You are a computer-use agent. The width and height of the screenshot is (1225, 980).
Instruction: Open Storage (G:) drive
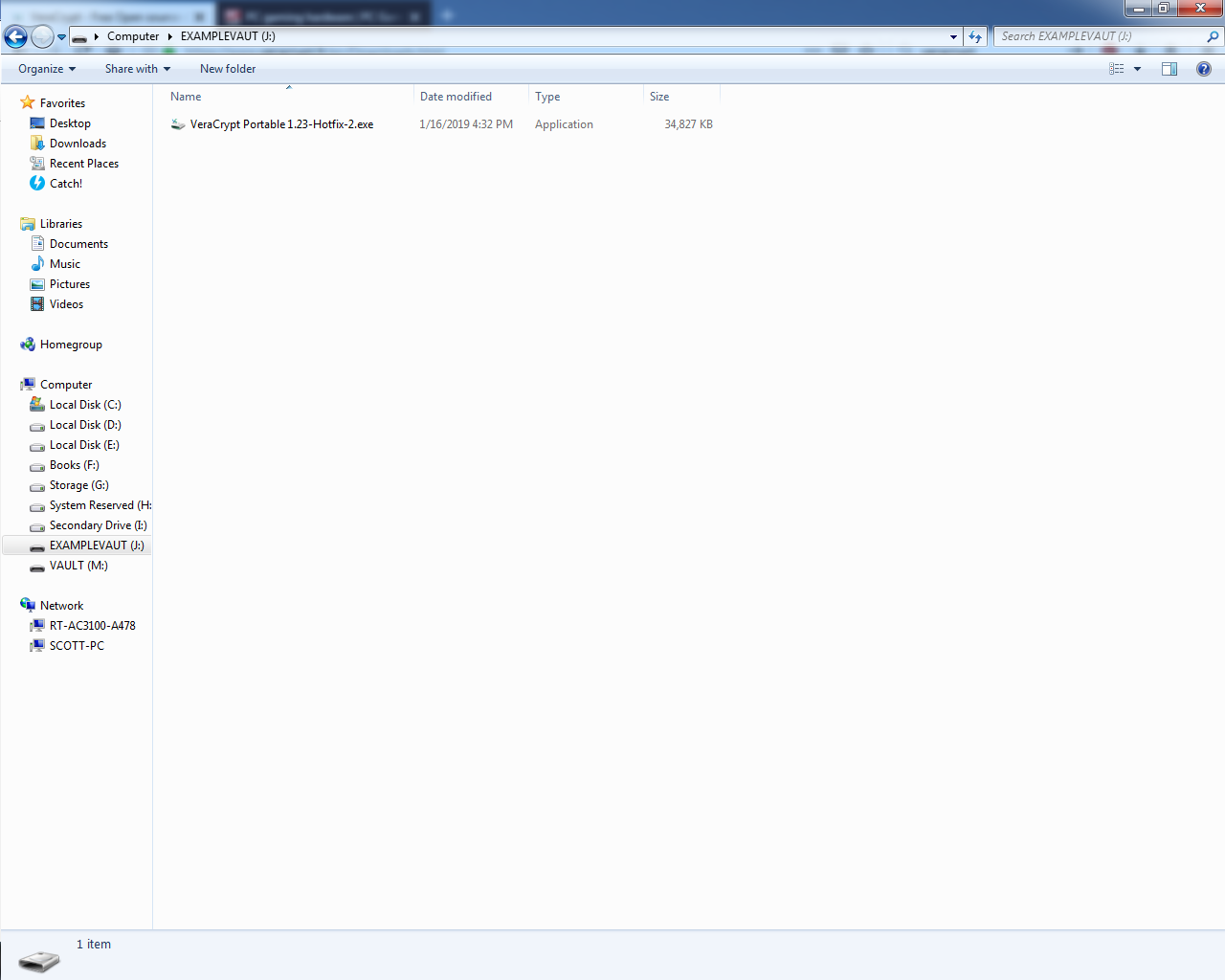(x=78, y=485)
